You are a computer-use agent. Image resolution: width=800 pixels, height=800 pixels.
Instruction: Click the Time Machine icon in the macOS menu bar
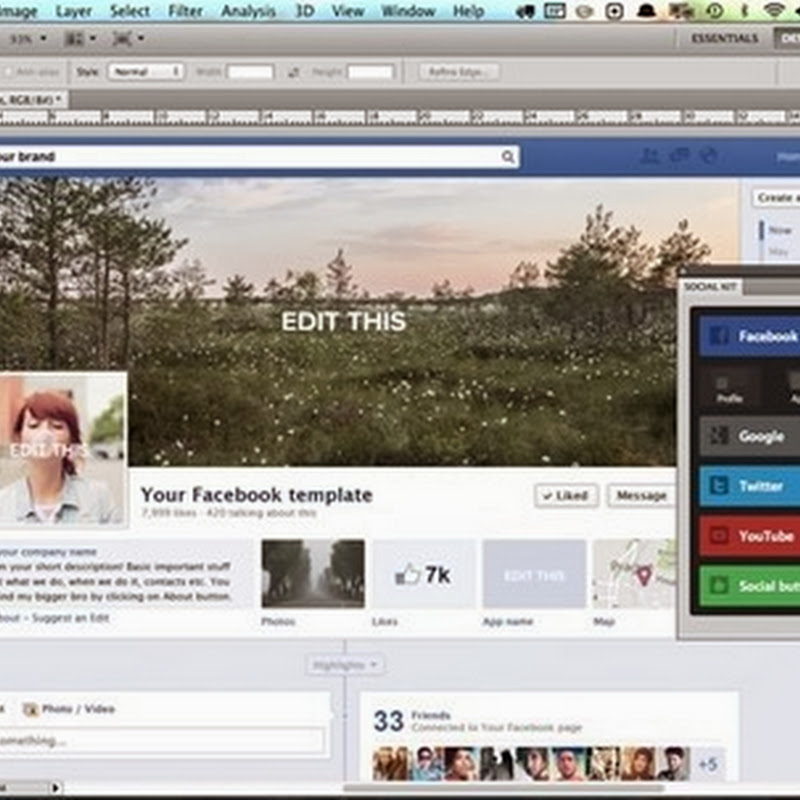(714, 10)
